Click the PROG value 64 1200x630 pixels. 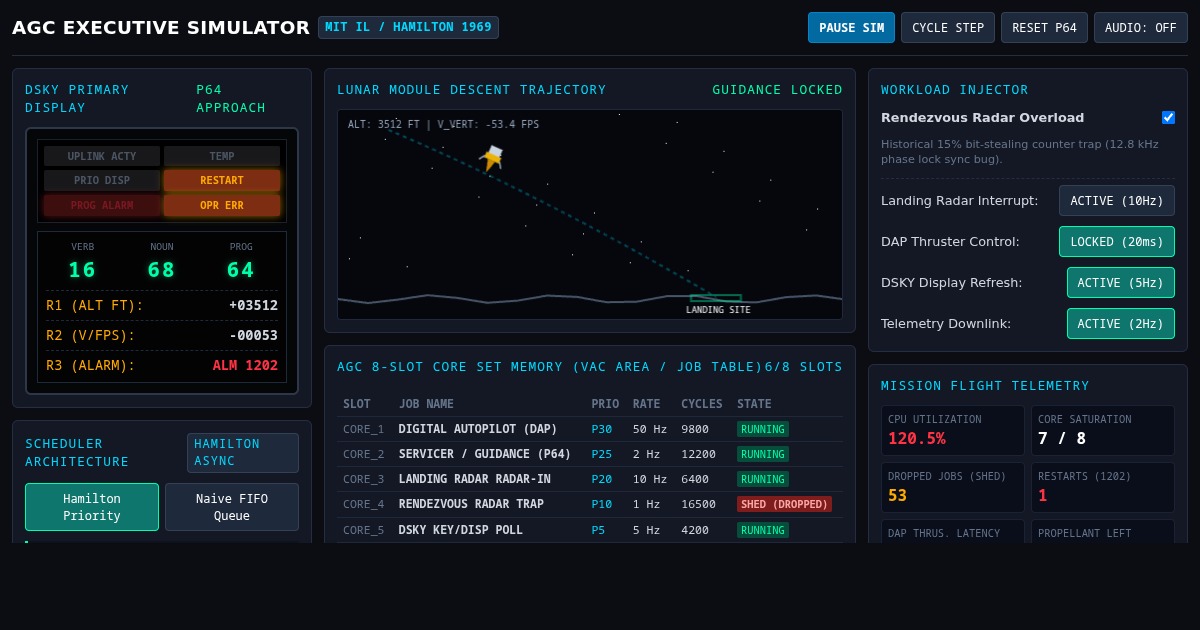click(x=241, y=270)
